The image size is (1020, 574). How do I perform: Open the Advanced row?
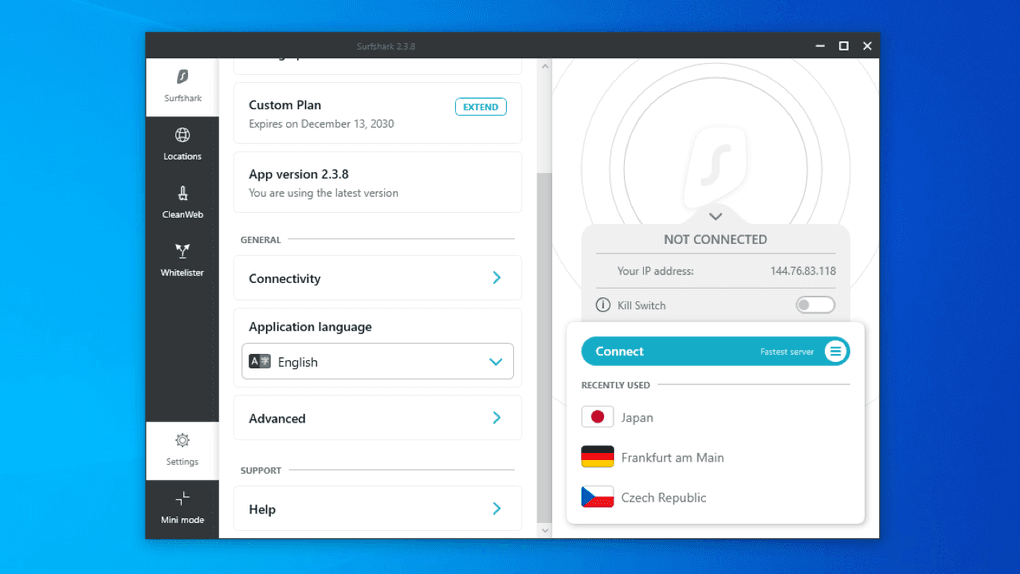(377, 418)
